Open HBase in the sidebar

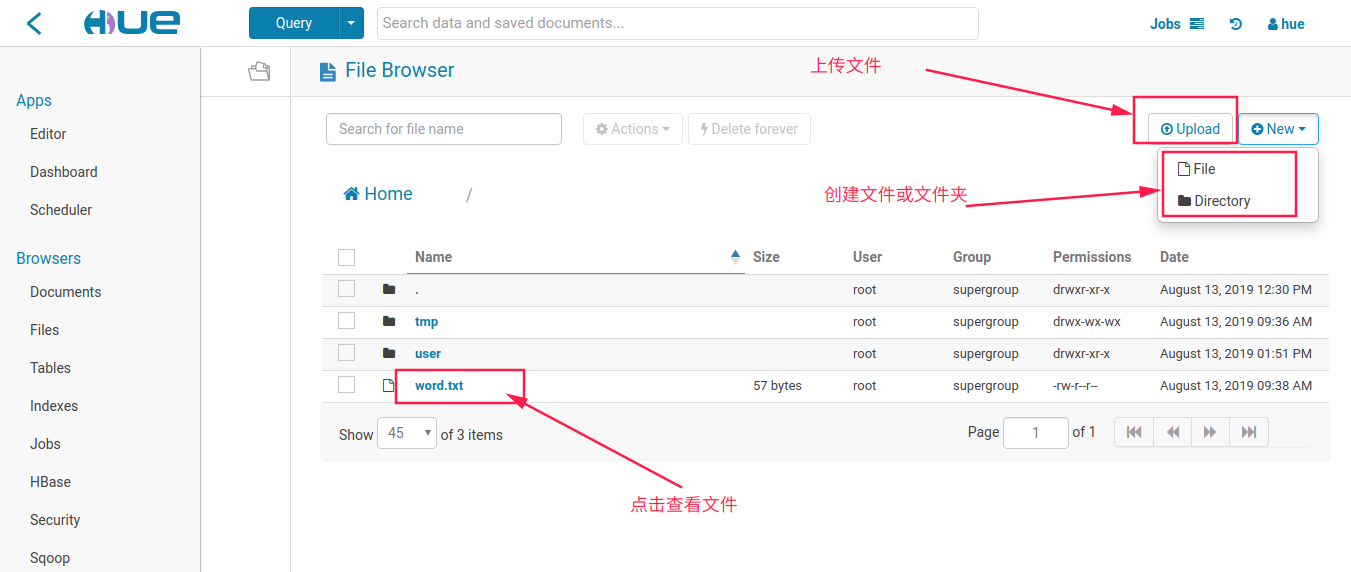(x=50, y=482)
